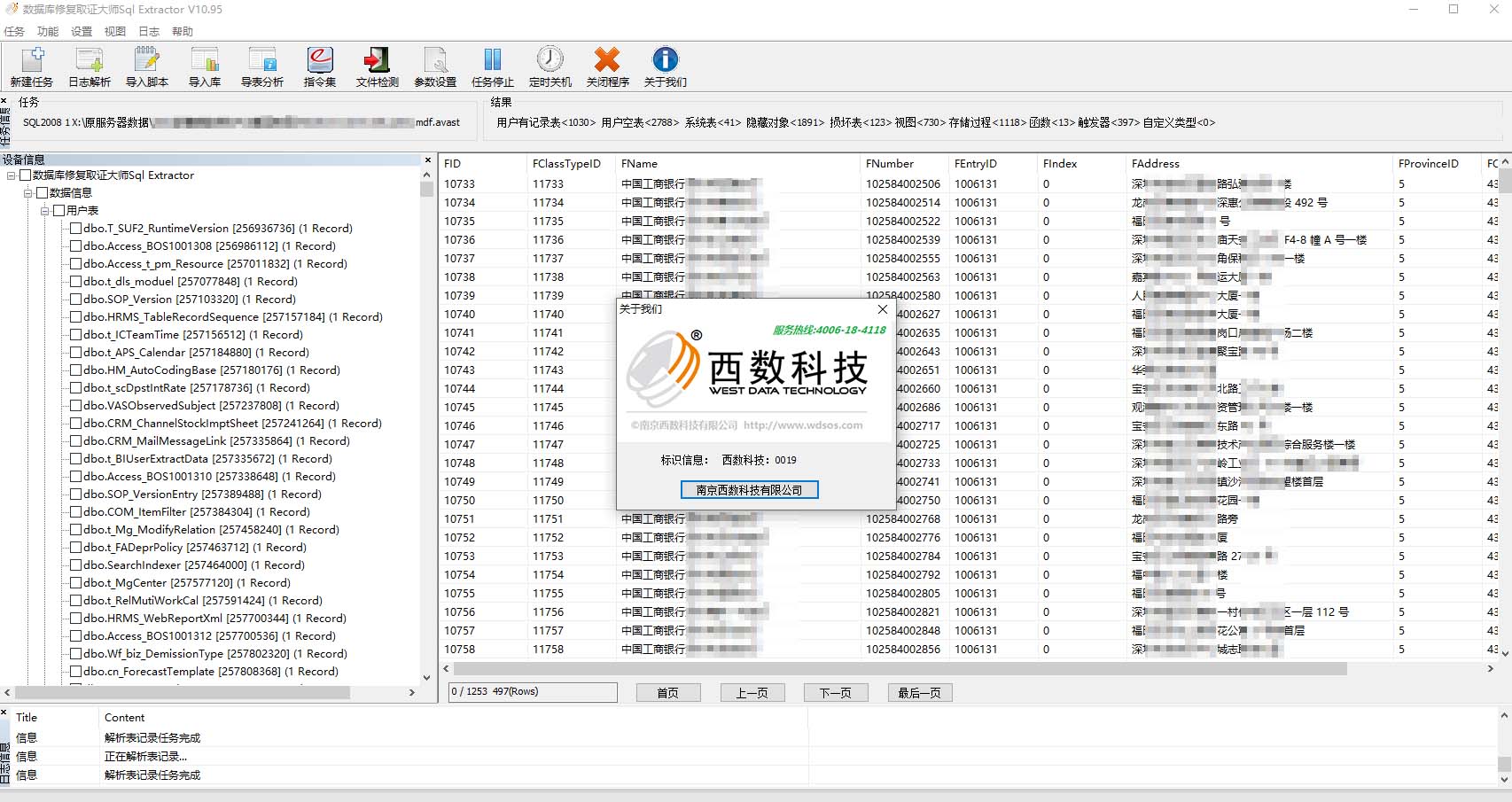Click the 任务停止 pause icon

493,67
